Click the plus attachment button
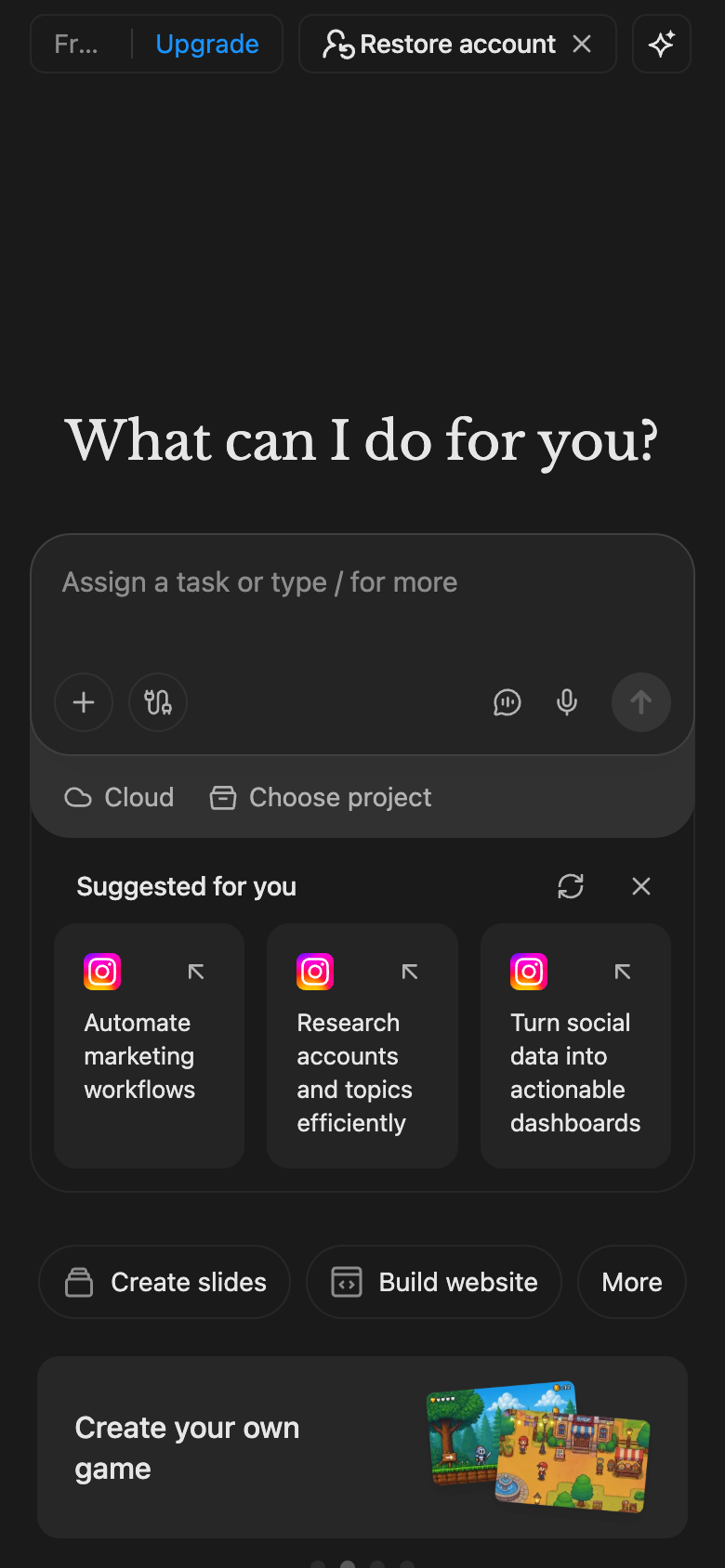725x1568 pixels. coord(84,702)
